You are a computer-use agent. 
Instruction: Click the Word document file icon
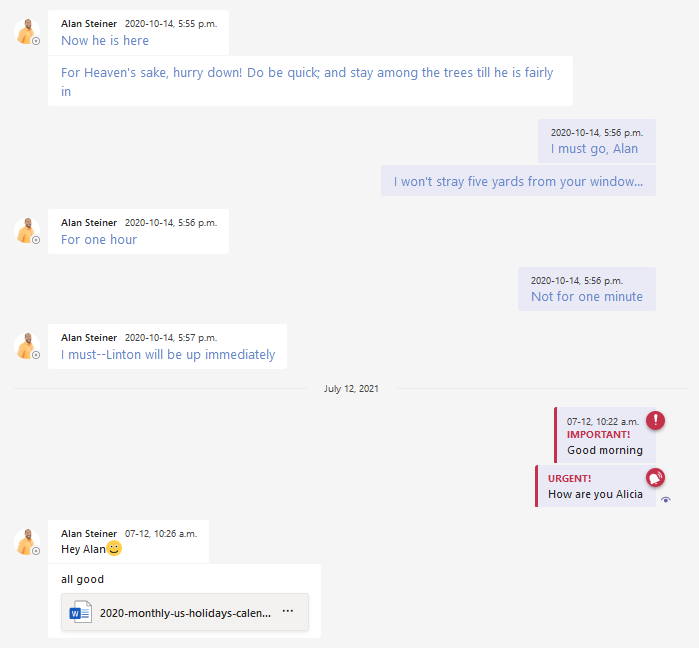click(x=80, y=612)
